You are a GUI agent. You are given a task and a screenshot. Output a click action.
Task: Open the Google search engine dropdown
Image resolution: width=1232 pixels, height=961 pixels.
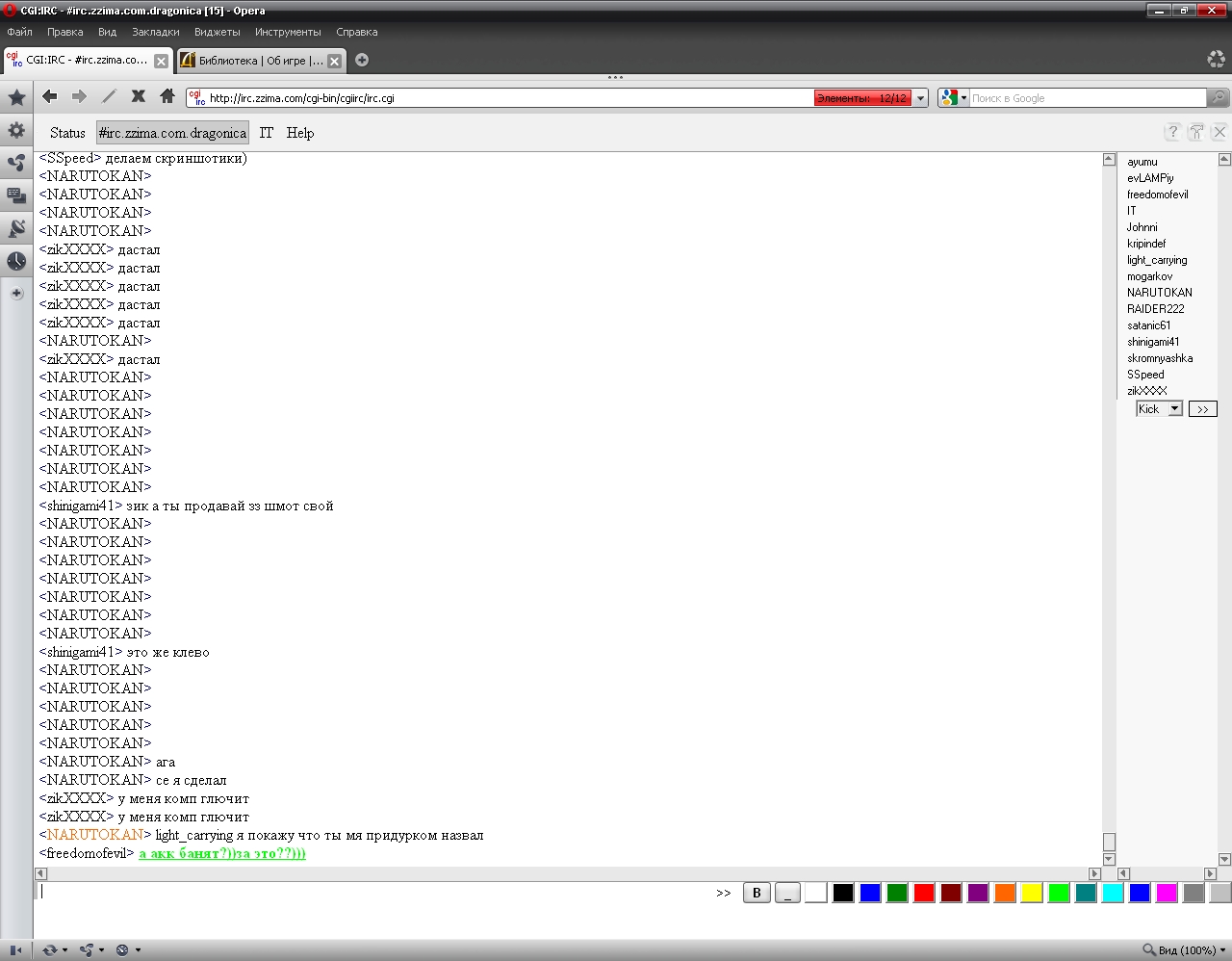tap(964, 98)
